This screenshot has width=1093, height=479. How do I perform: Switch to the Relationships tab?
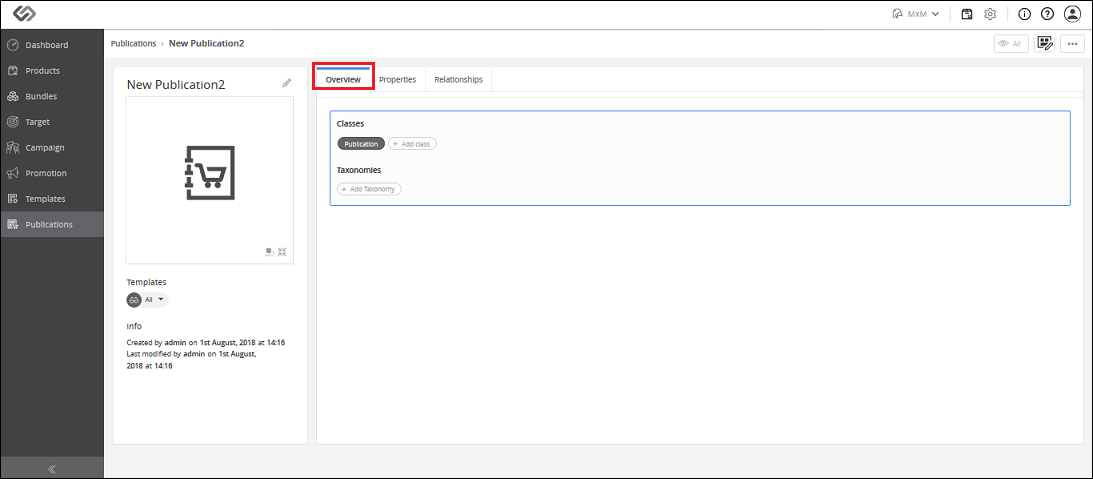[458, 79]
